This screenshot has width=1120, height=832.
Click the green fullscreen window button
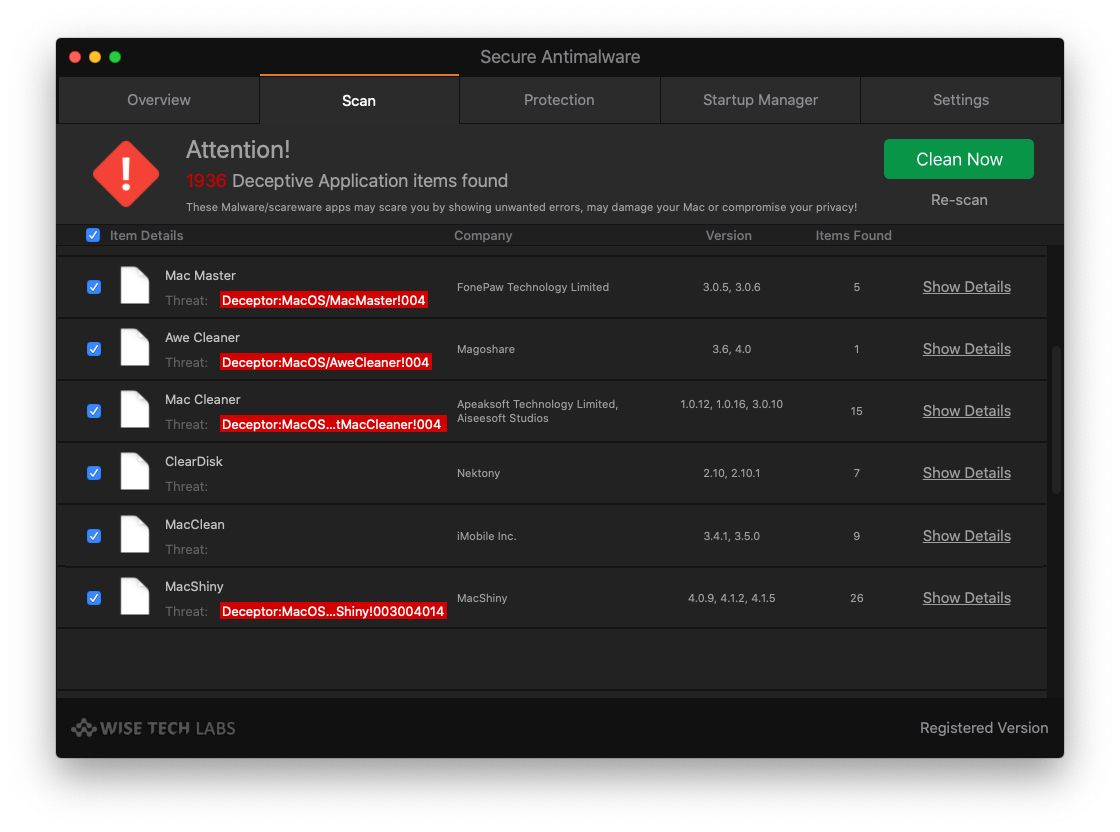115,57
